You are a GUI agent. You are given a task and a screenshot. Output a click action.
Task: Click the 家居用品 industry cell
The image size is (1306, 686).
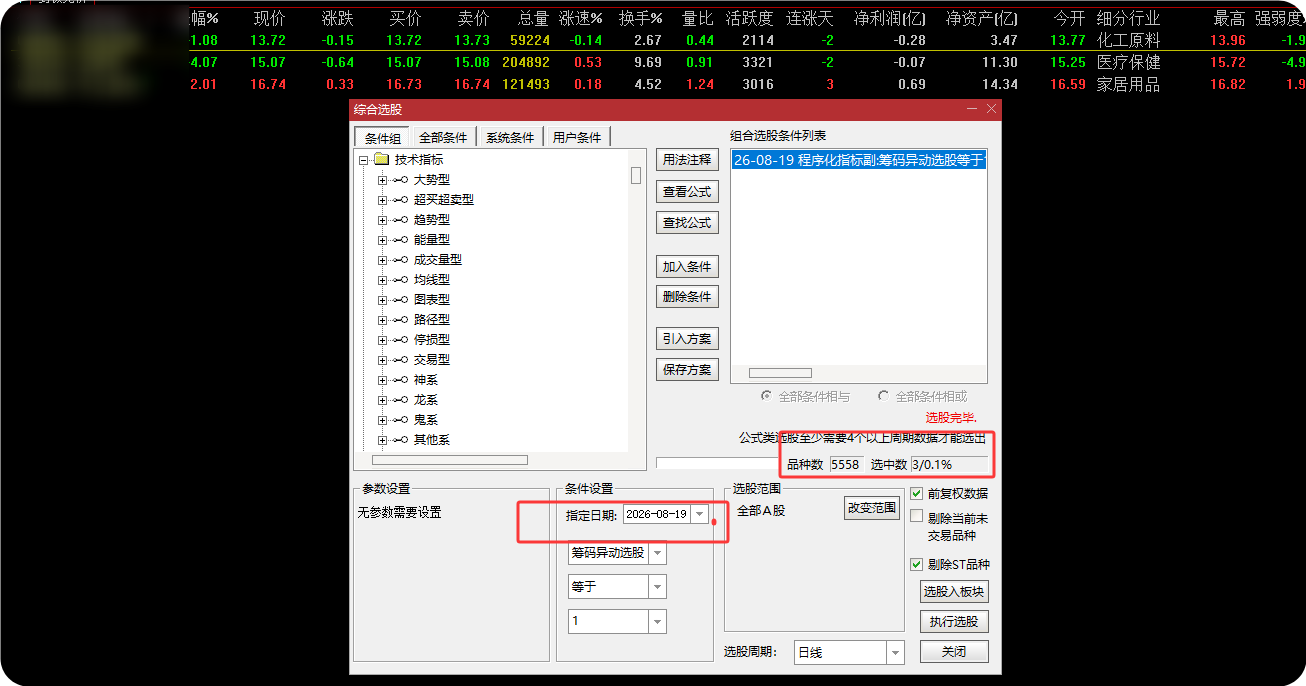(1128, 84)
